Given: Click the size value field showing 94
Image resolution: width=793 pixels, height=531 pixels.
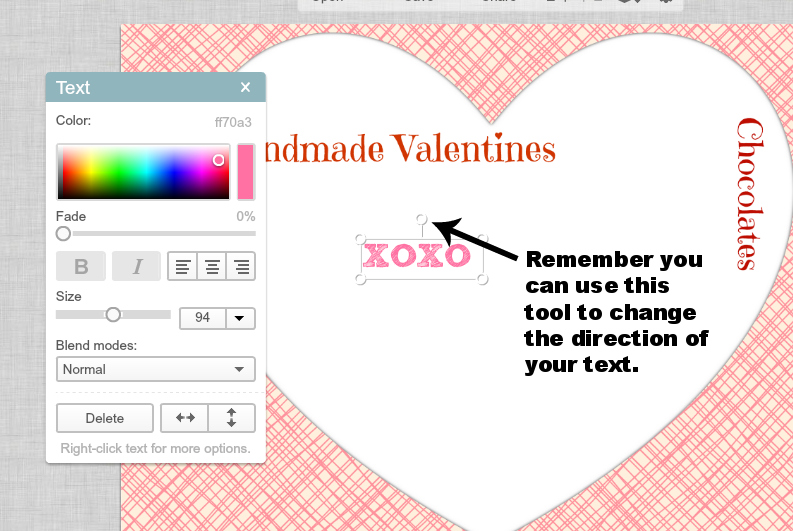Looking at the screenshot, I should (203, 318).
